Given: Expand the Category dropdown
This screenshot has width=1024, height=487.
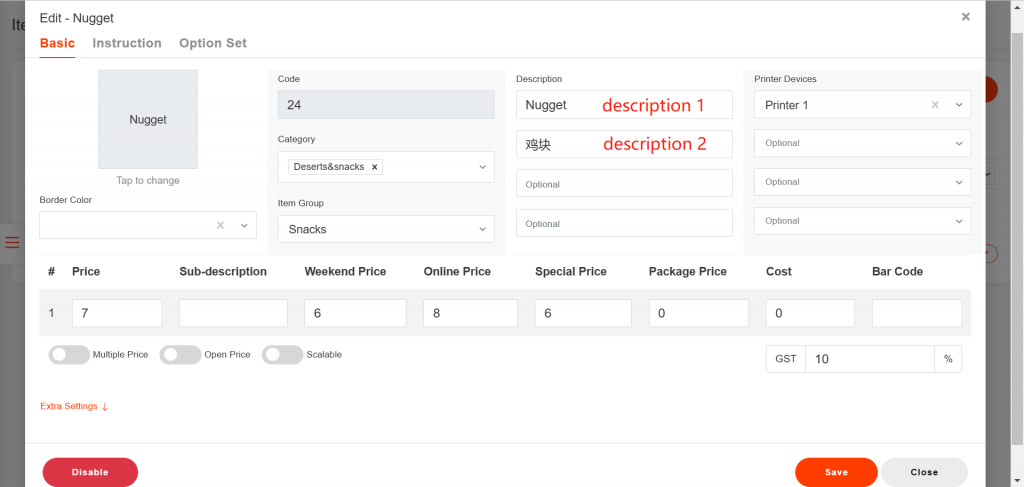Looking at the screenshot, I should (x=482, y=167).
